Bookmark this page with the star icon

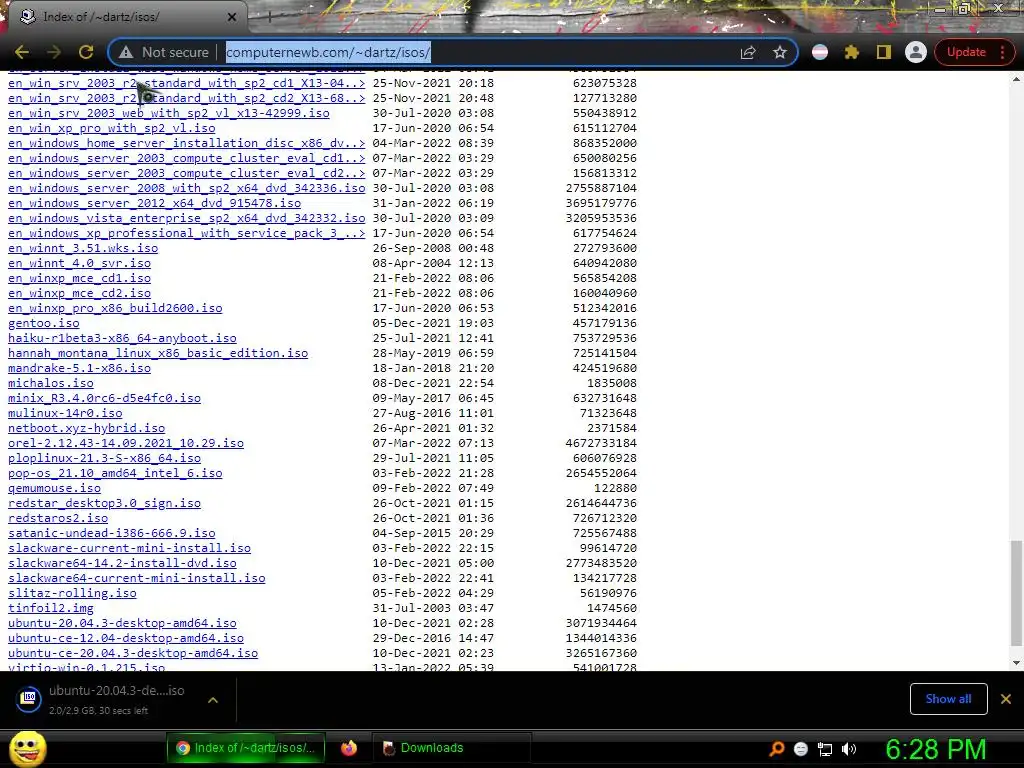click(x=780, y=52)
